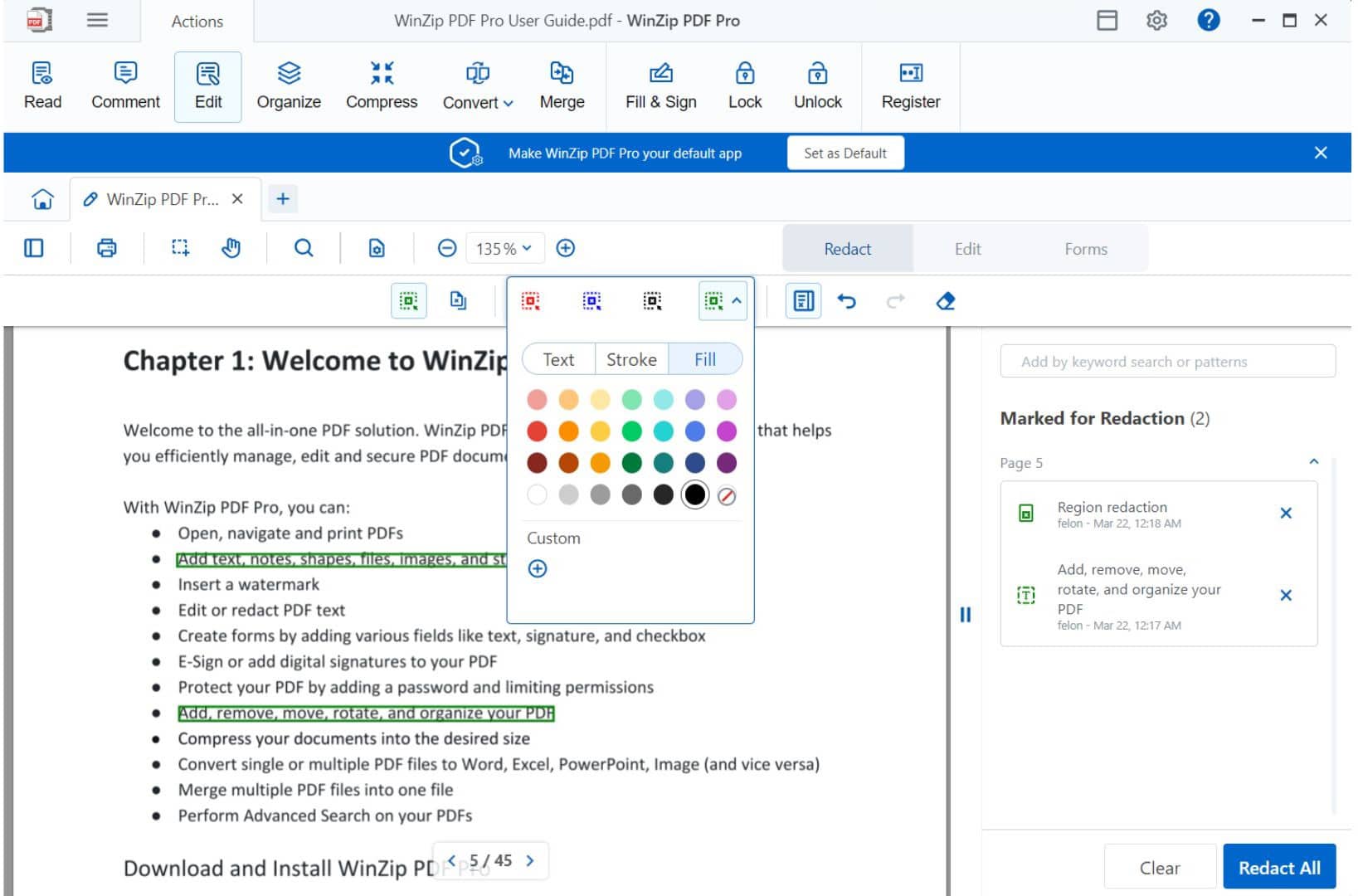Viewport: 1358px width, 896px height.
Task: Dismiss the default app banner
Action: [x=1321, y=153]
